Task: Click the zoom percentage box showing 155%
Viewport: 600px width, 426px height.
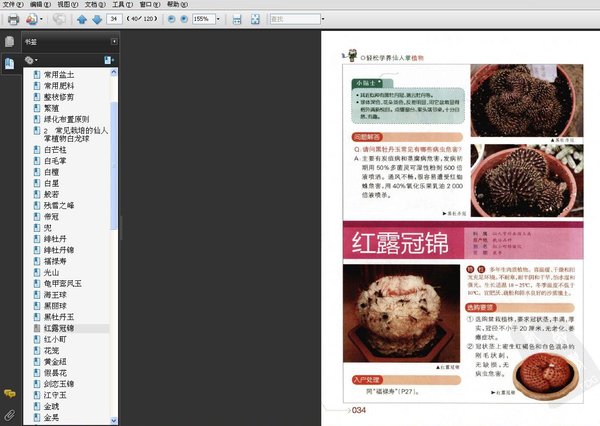Action: (203, 19)
